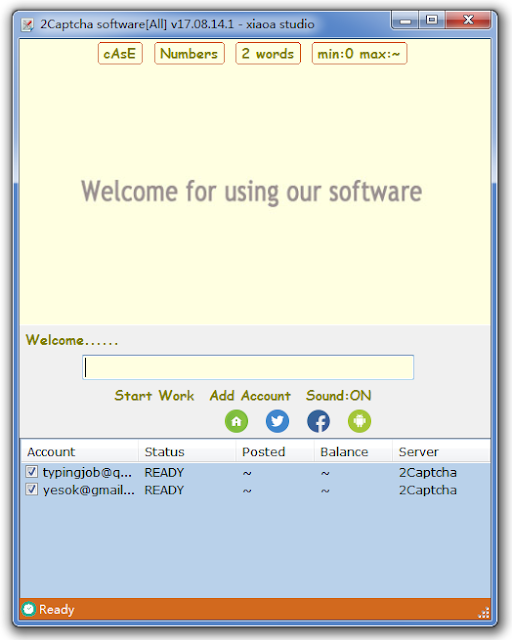
Task: Click 2Captcha server cell in yesok row
Action: [x=427, y=490]
